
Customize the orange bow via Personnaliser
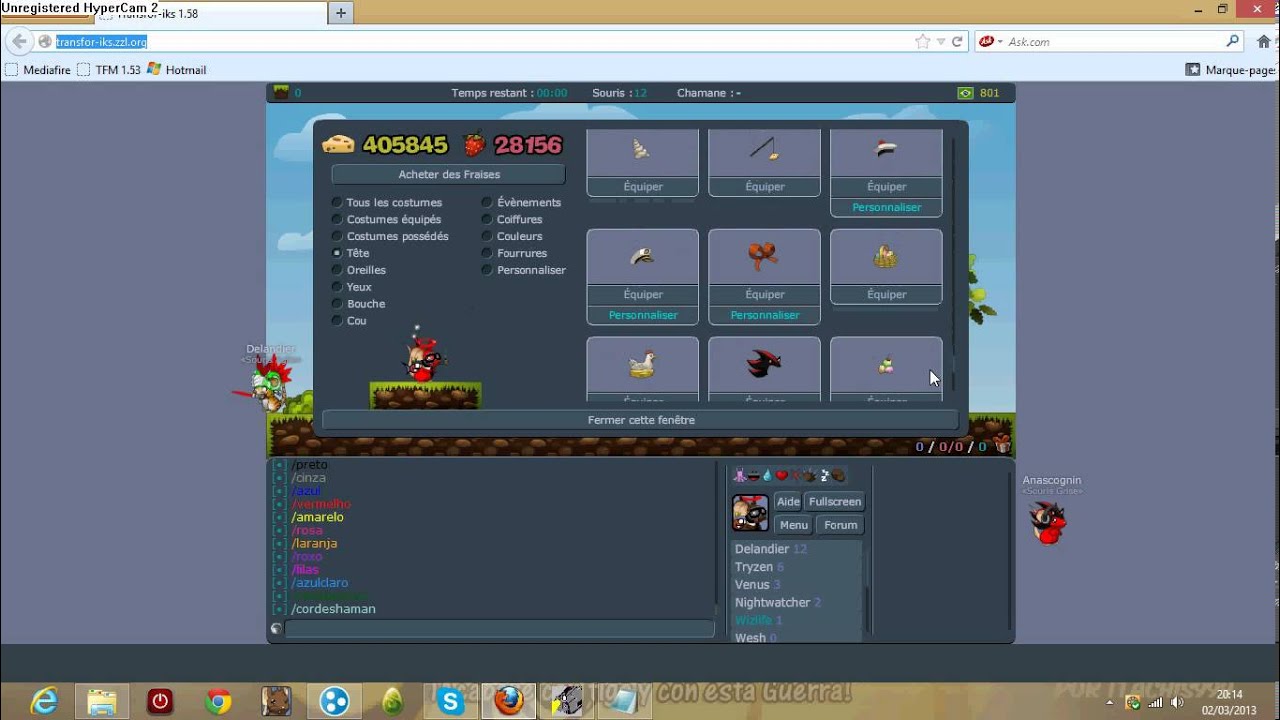click(765, 316)
